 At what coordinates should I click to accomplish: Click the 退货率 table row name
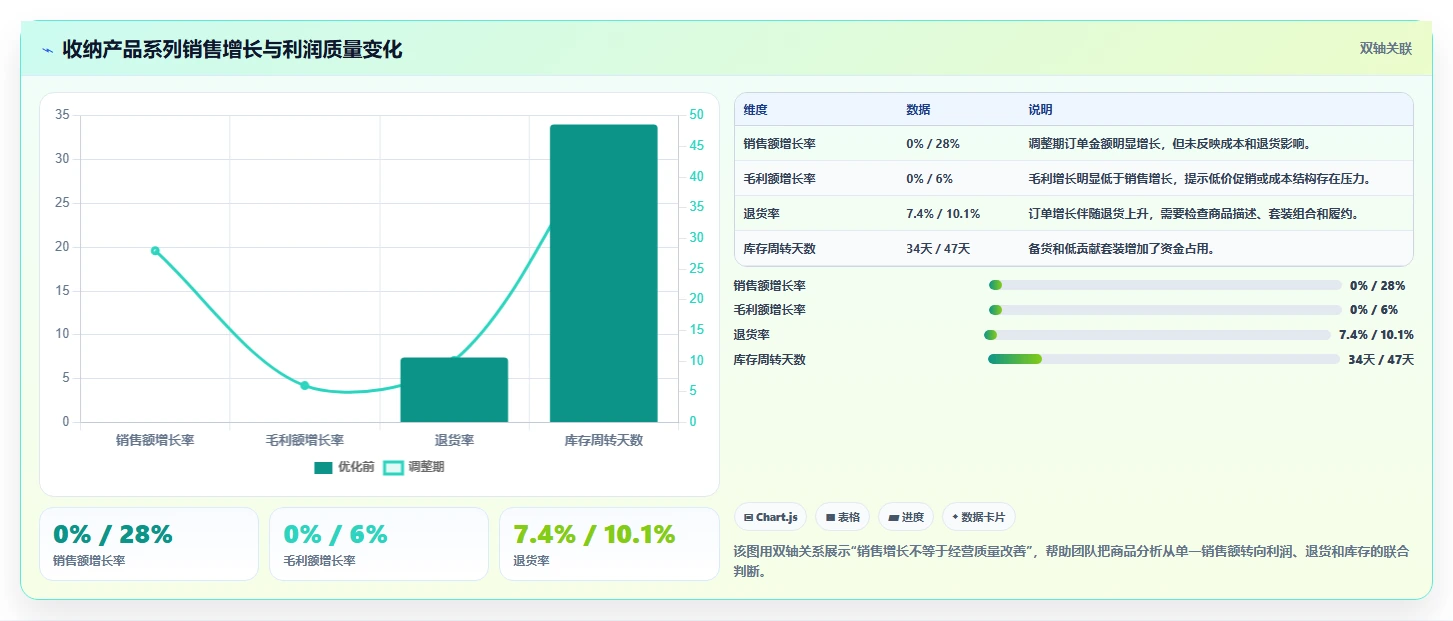(x=761, y=214)
